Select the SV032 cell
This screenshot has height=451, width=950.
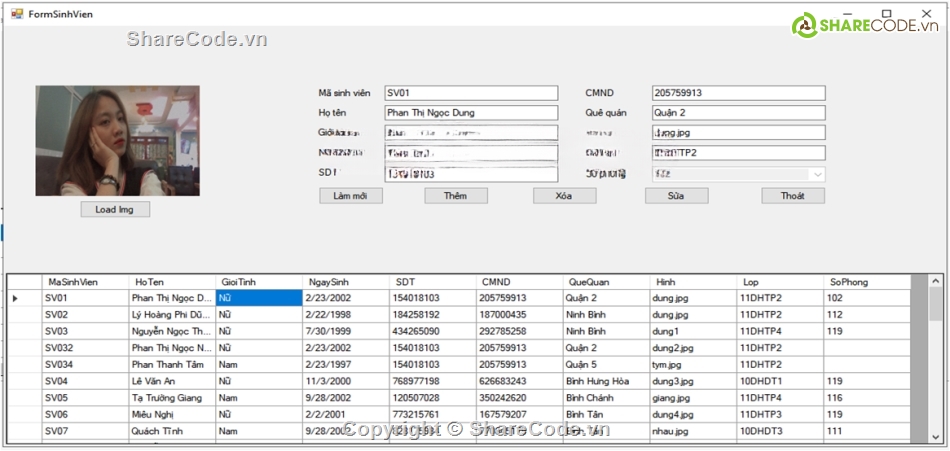pos(85,348)
